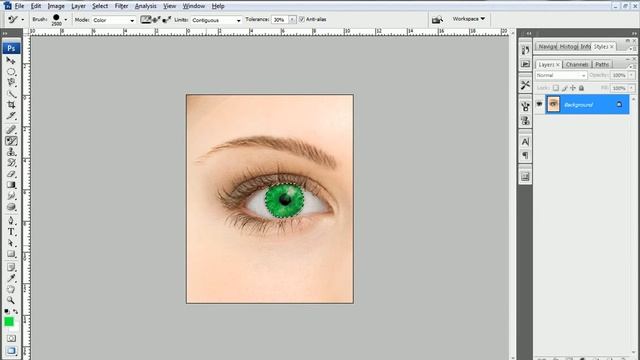Open the Actions panel from dock
This screenshot has height=360, width=640.
[525, 64]
